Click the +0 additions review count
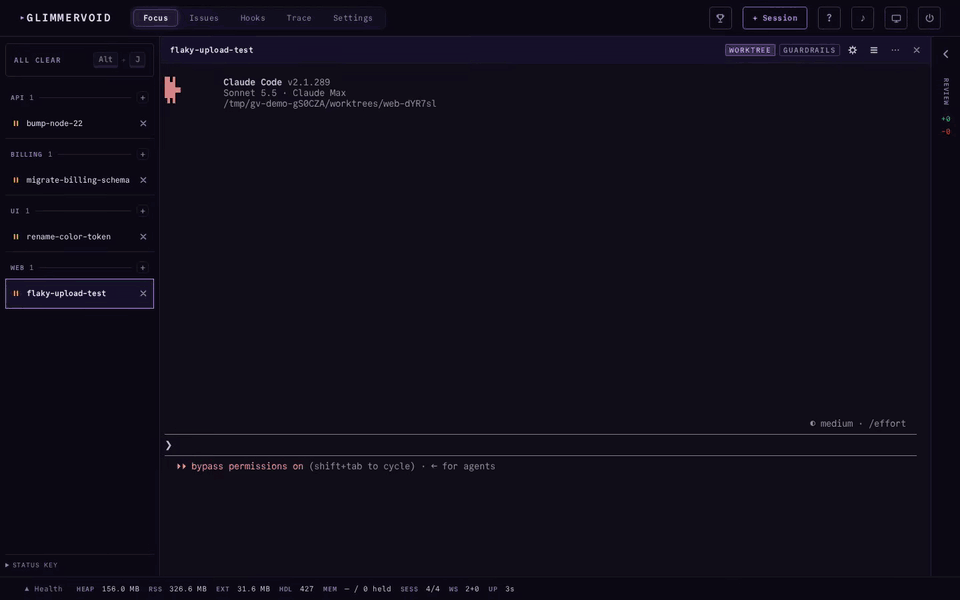The width and height of the screenshot is (960, 600). 946,119
